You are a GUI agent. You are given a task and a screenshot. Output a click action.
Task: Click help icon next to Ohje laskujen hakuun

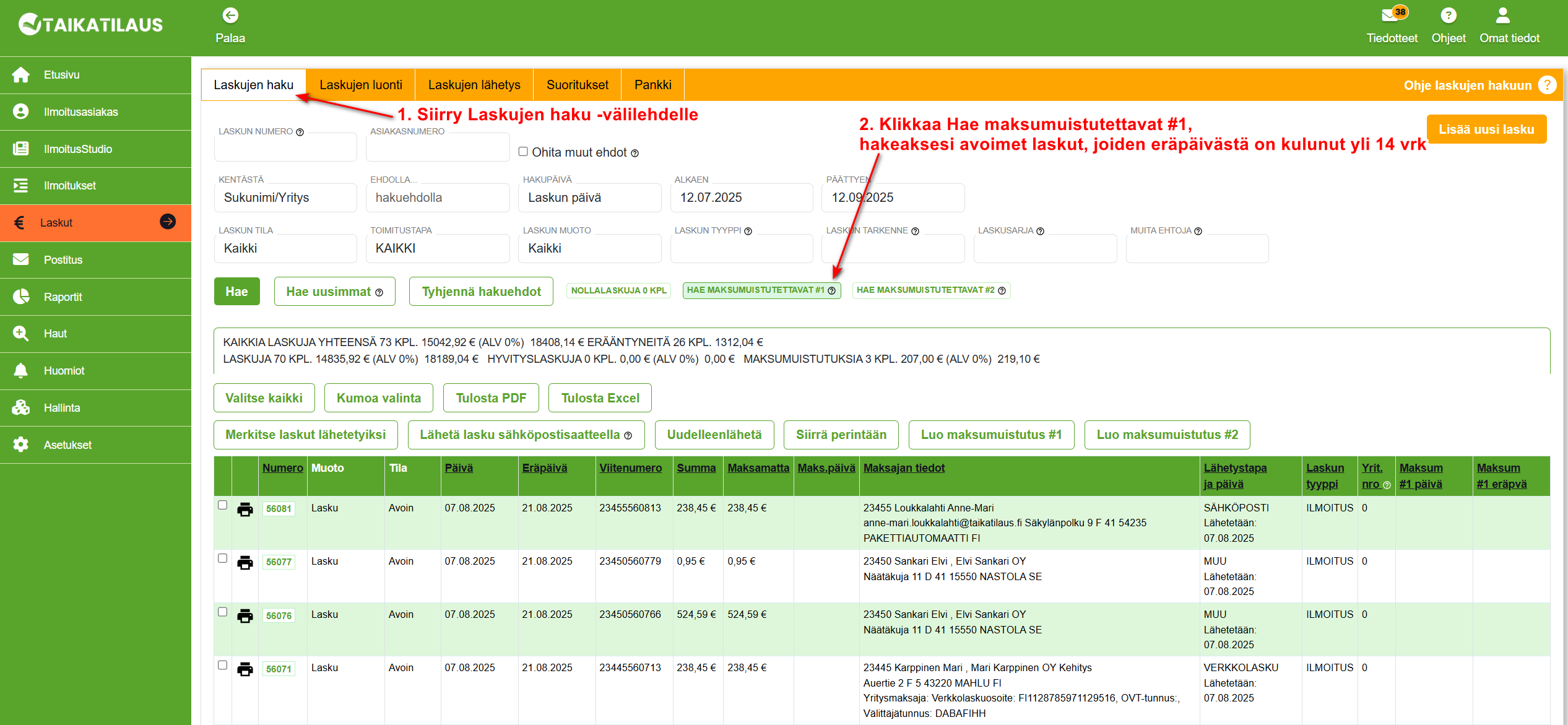pos(1547,85)
